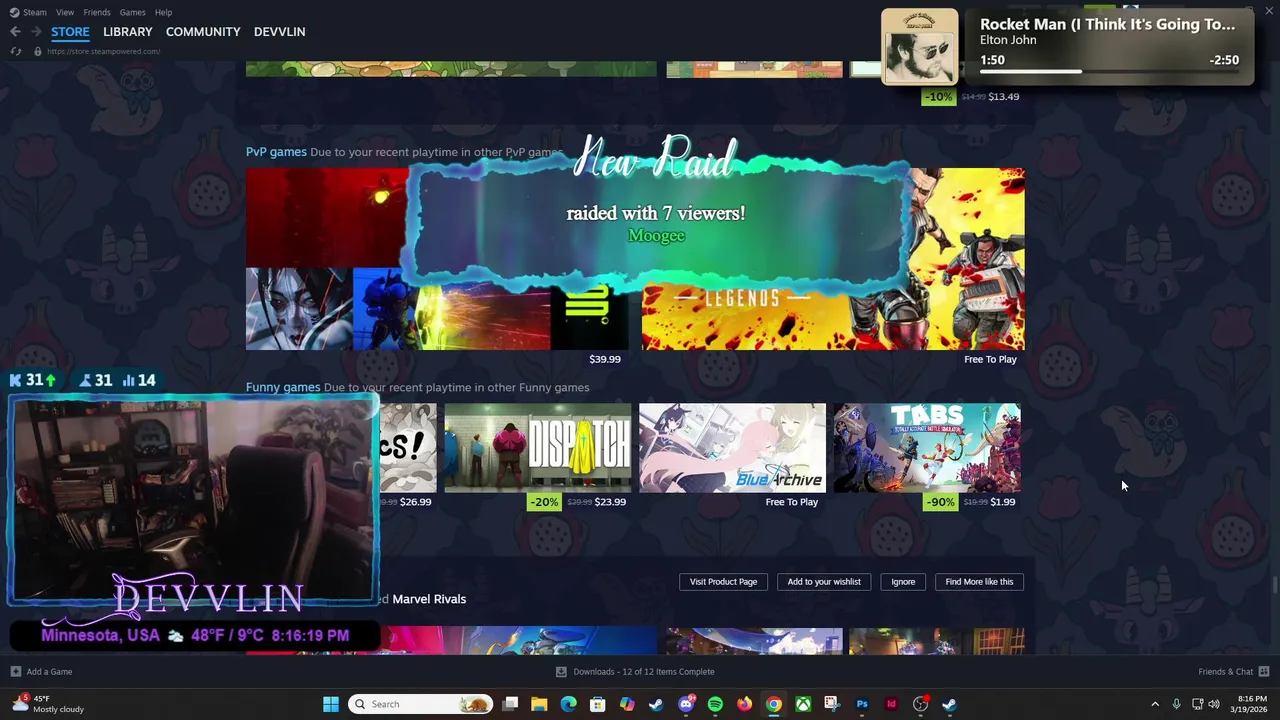Viewport: 1280px width, 720px height.
Task: Open the Funny games category link
Action: pos(283,387)
